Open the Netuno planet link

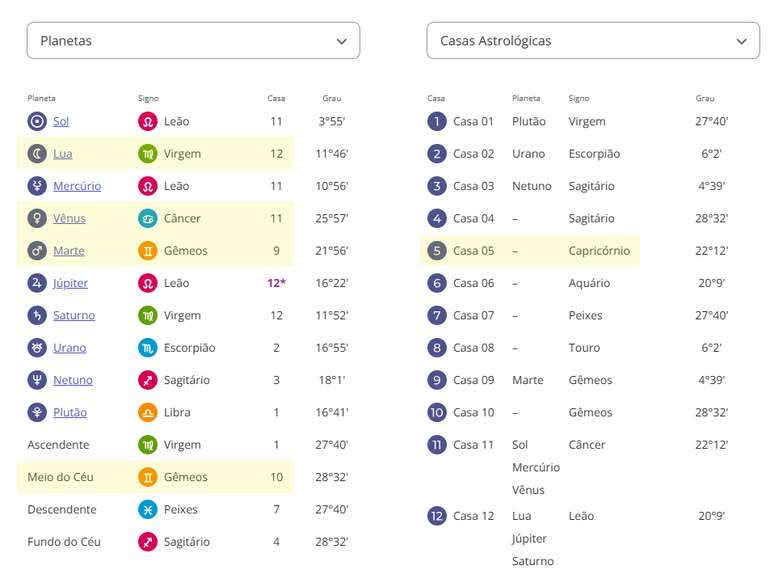(73, 380)
